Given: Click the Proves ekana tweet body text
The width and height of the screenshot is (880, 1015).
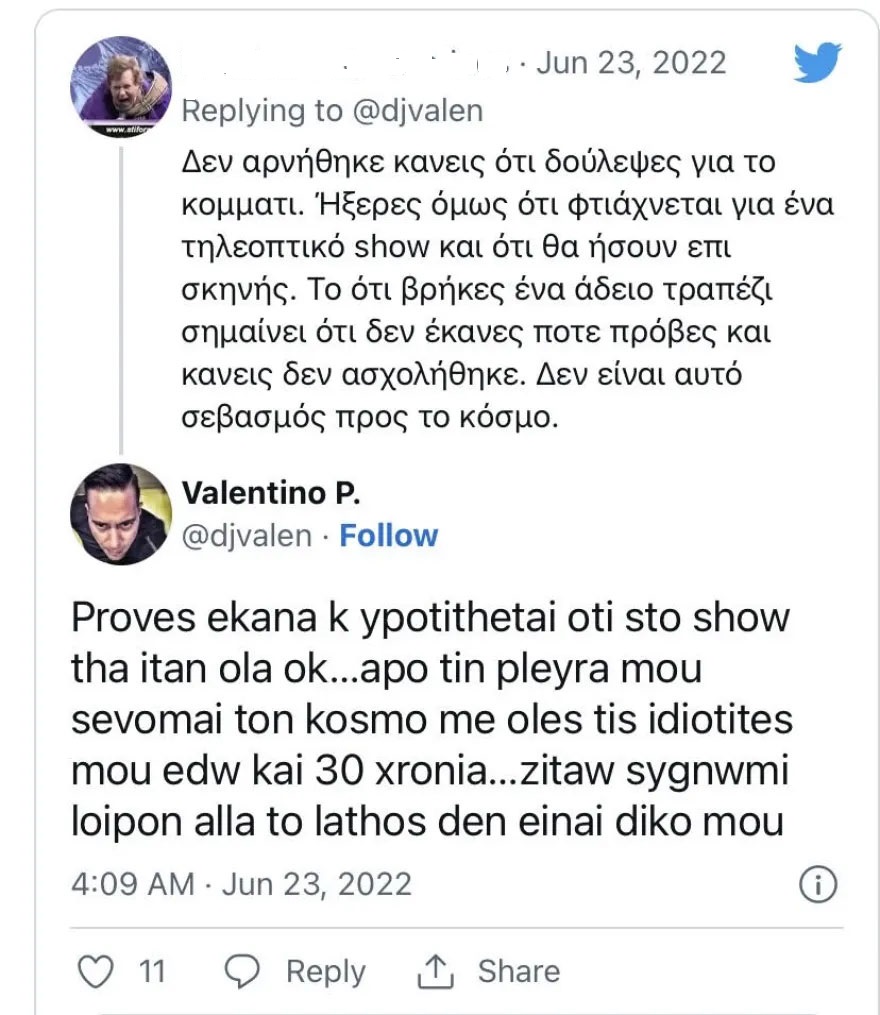Looking at the screenshot, I should (431, 720).
